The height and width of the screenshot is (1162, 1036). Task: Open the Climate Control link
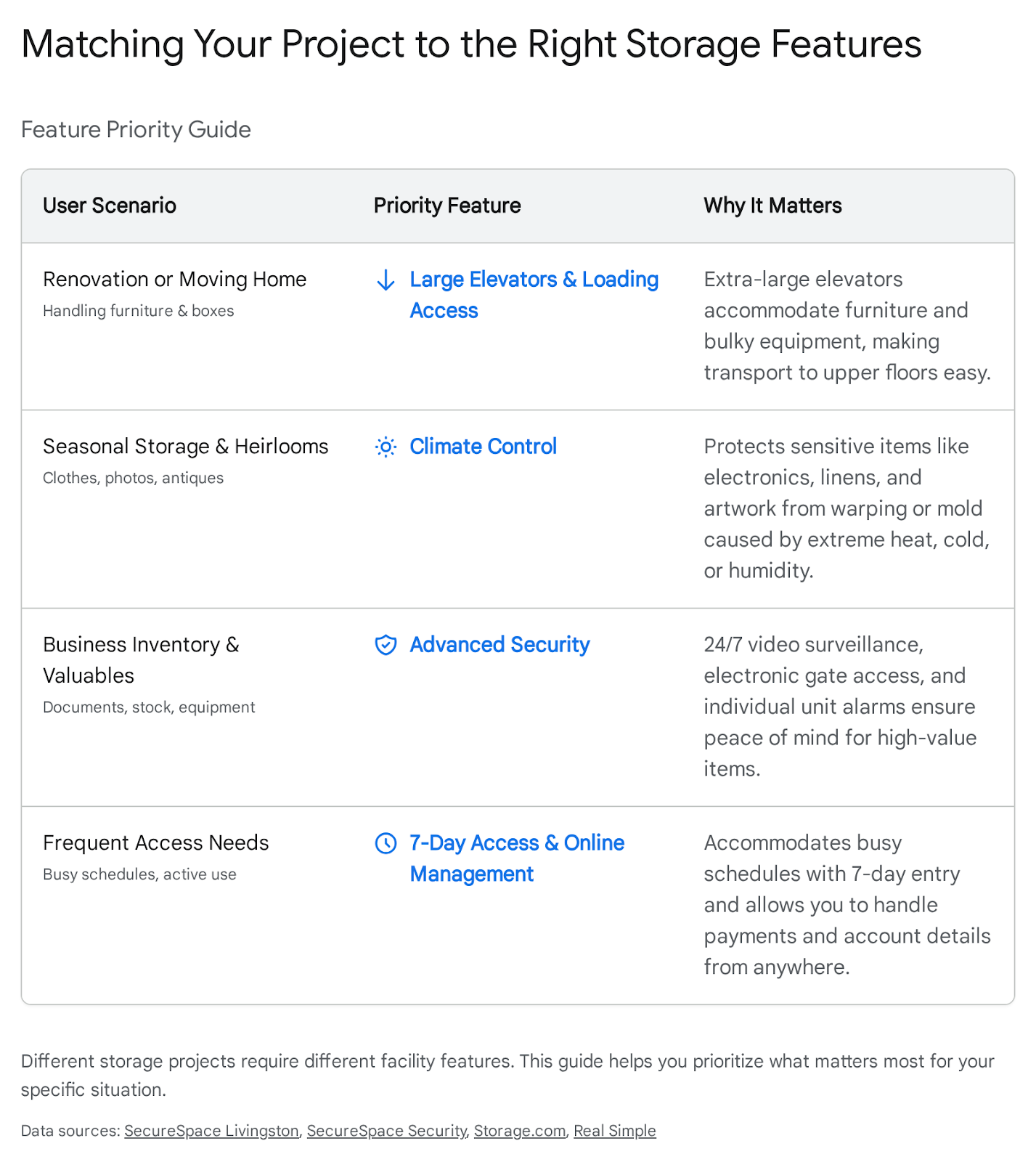click(483, 447)
